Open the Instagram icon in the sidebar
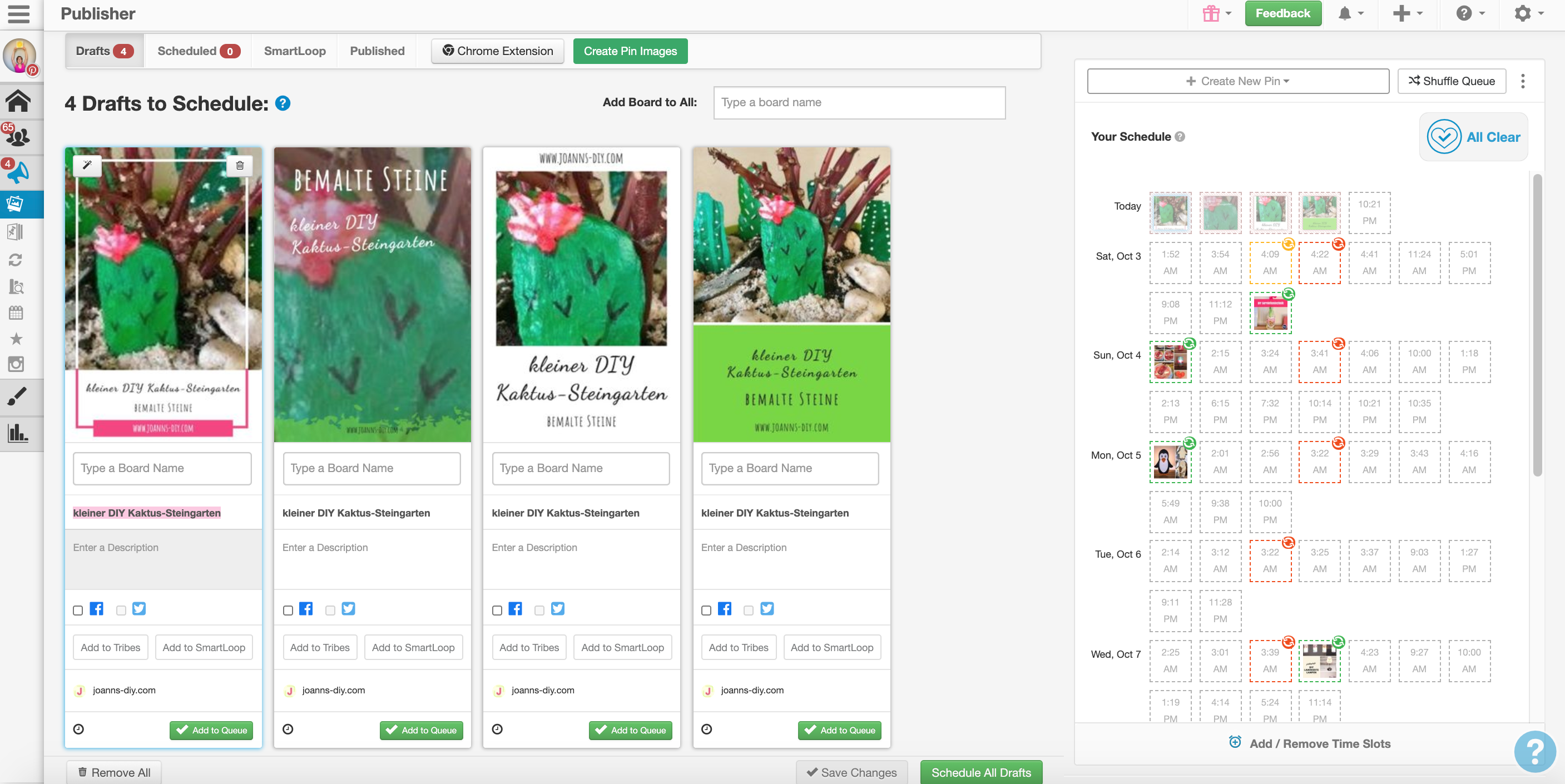 (x=16, y=364)
